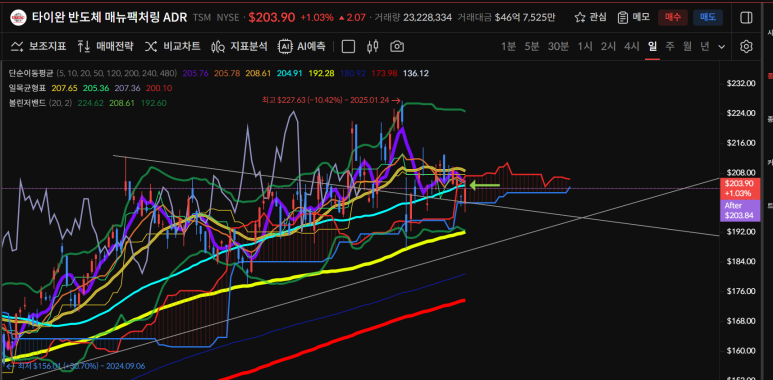Select the 주 weekly timeframe
This screenshot has height=380, width=773.
point(670,47)
